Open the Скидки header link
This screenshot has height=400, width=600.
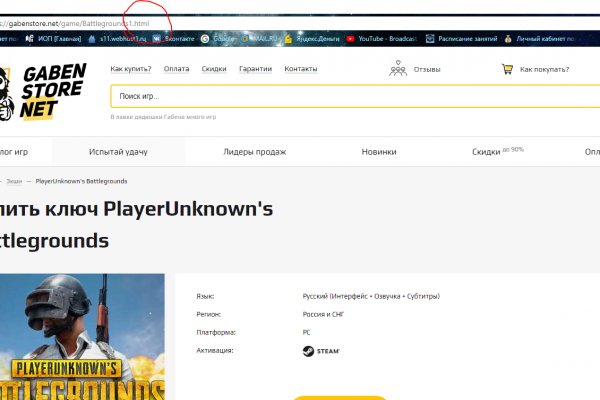pyautogui.click(x=214, y=69)
